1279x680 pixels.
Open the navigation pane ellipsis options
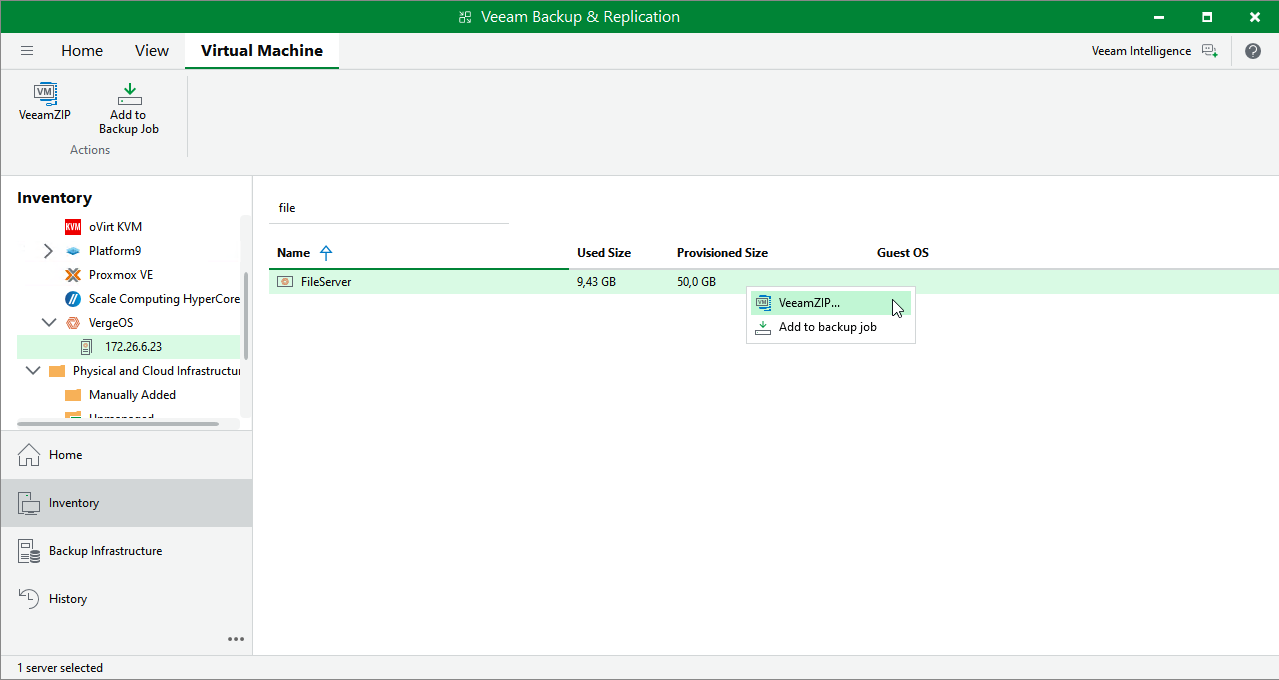236,639
